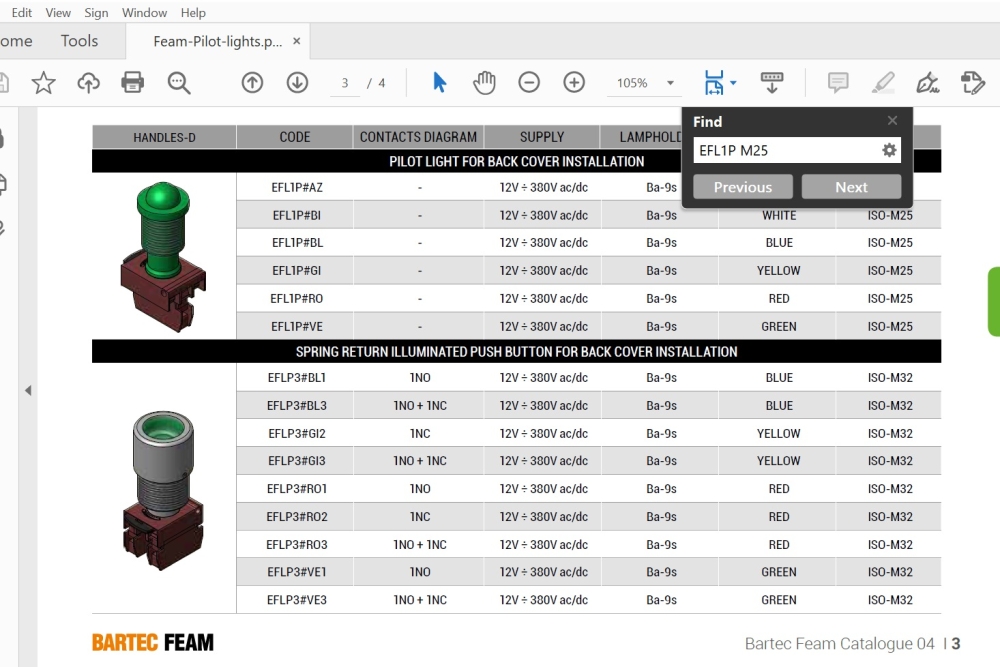Open Find settings gear options
1000x667 pixels.
click(x=889, y=151)
